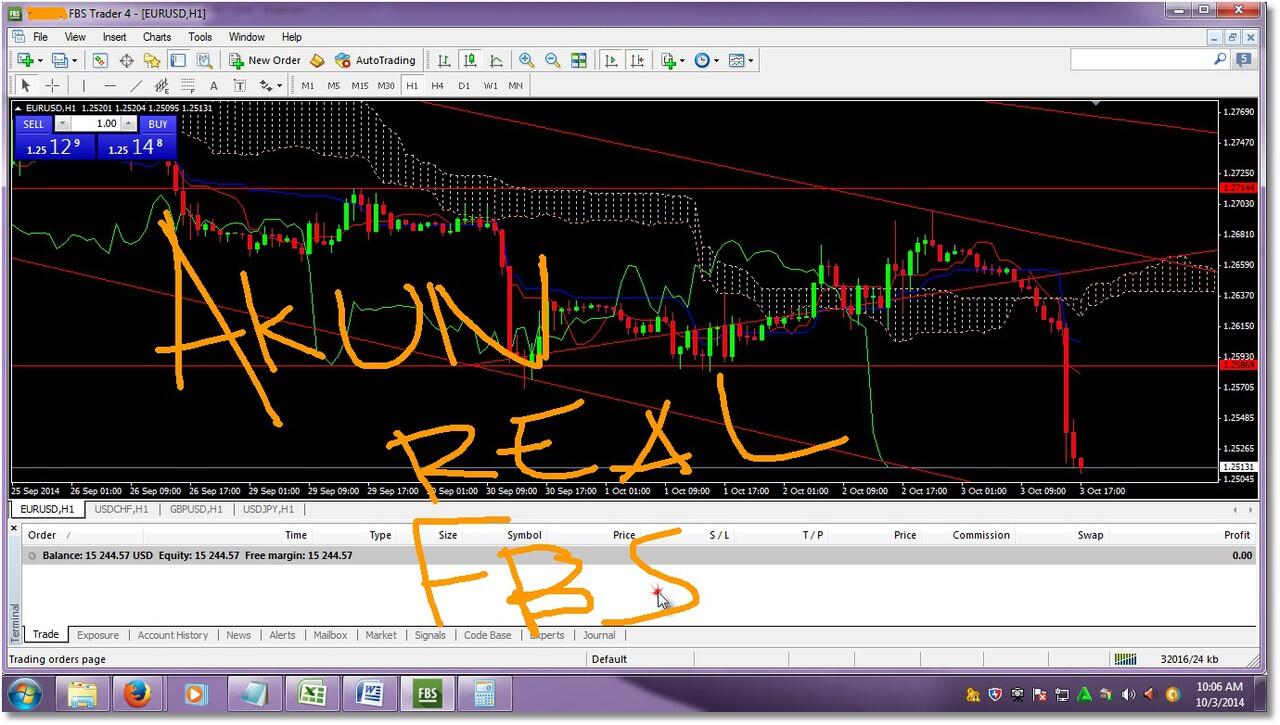
Task: Switch to the Account History tab
Action: (173, 635)
